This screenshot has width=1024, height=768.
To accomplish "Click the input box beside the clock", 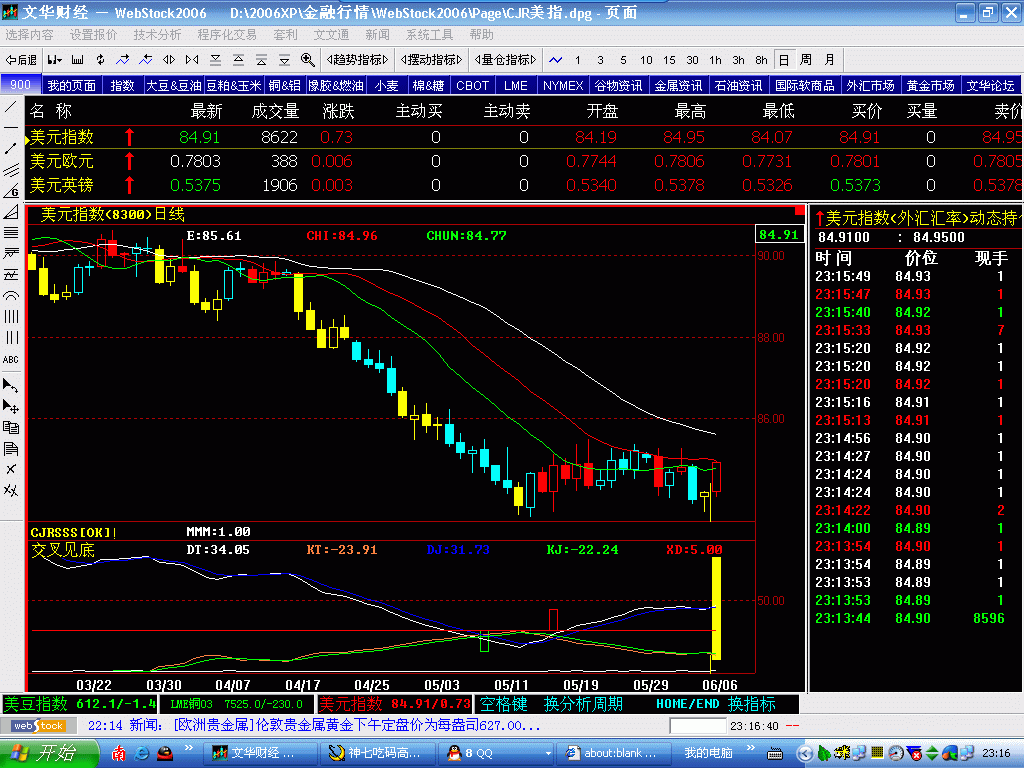I will (x=697, y=726).
